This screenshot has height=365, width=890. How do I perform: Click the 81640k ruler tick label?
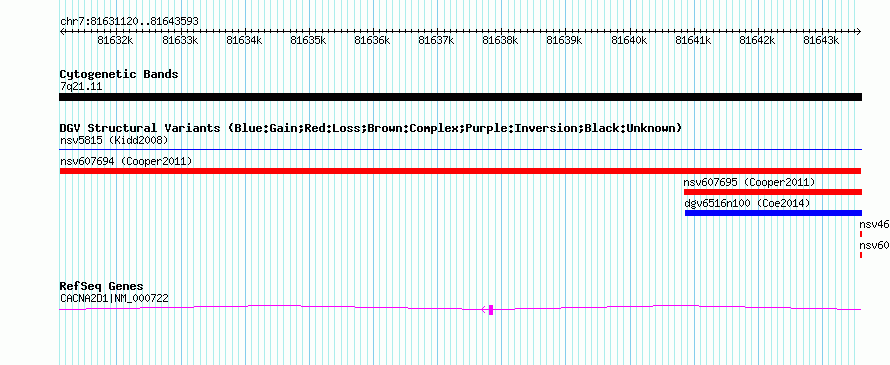628,40
